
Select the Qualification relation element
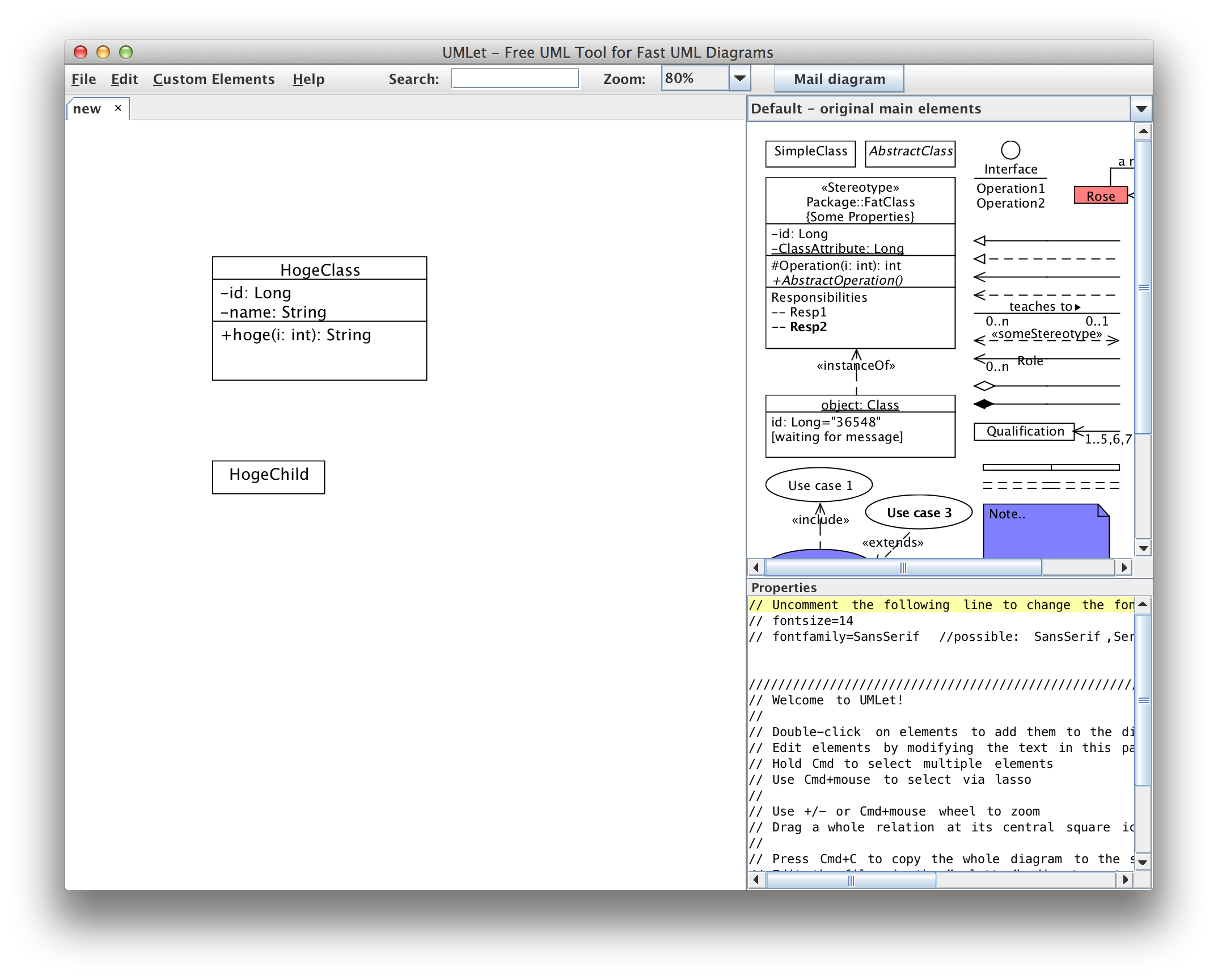(x=1024, y=432)
